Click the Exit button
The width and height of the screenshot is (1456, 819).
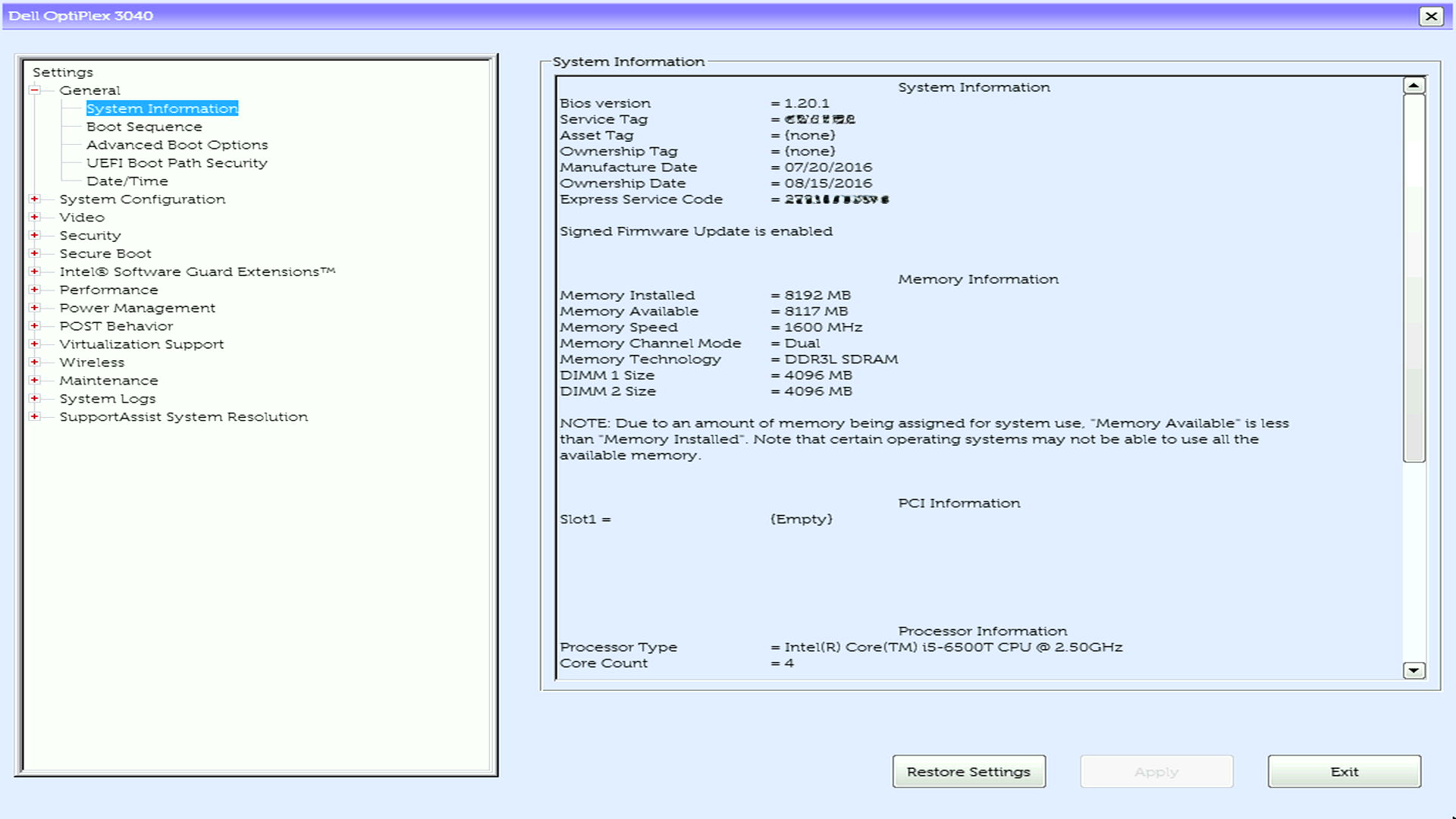[1343, 771]
